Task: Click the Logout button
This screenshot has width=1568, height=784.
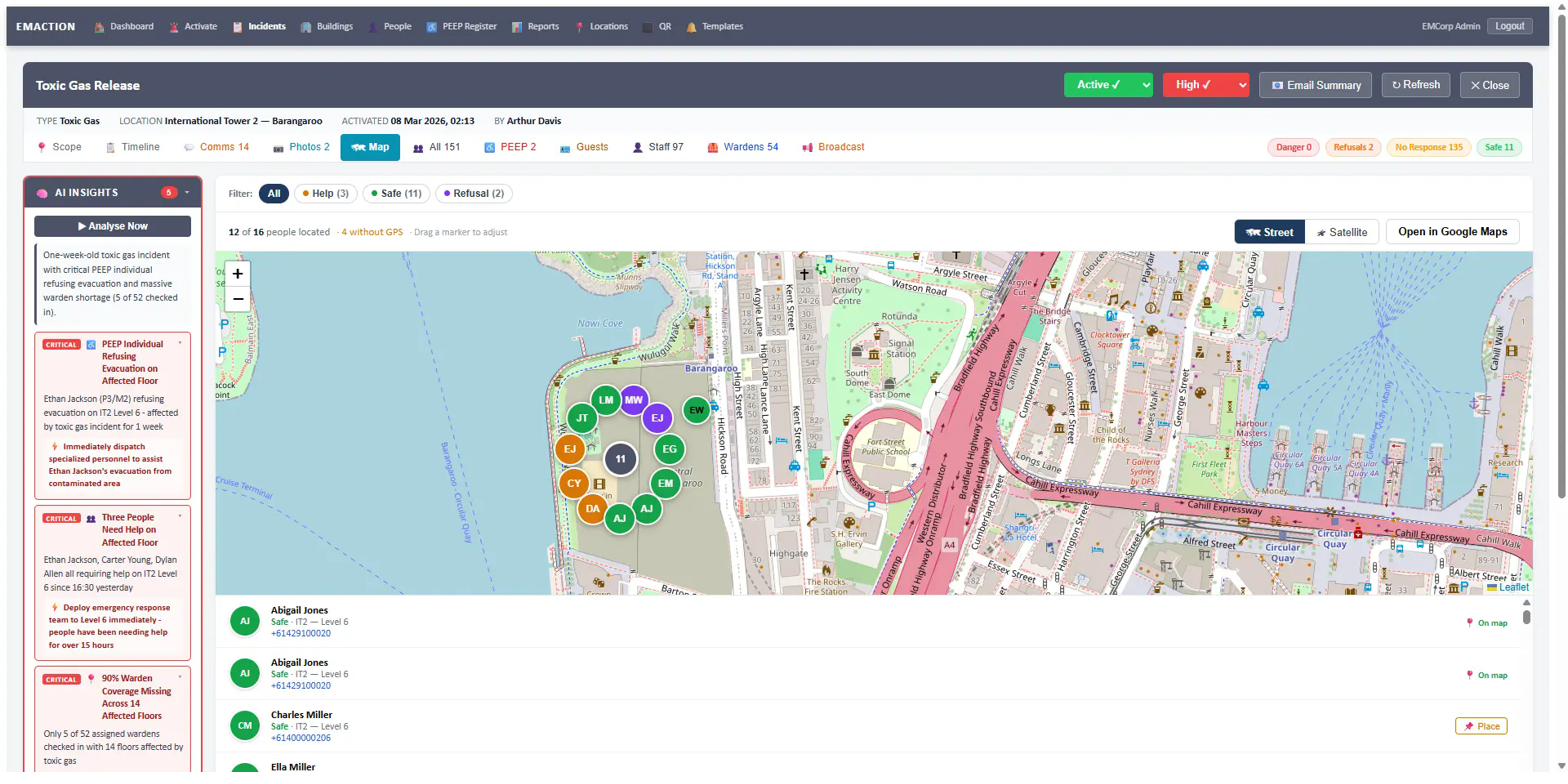Action: (x=1509, y=27)
